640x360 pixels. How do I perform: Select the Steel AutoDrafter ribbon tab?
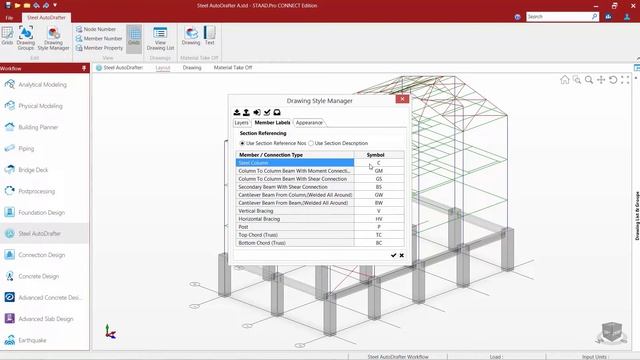46,18
